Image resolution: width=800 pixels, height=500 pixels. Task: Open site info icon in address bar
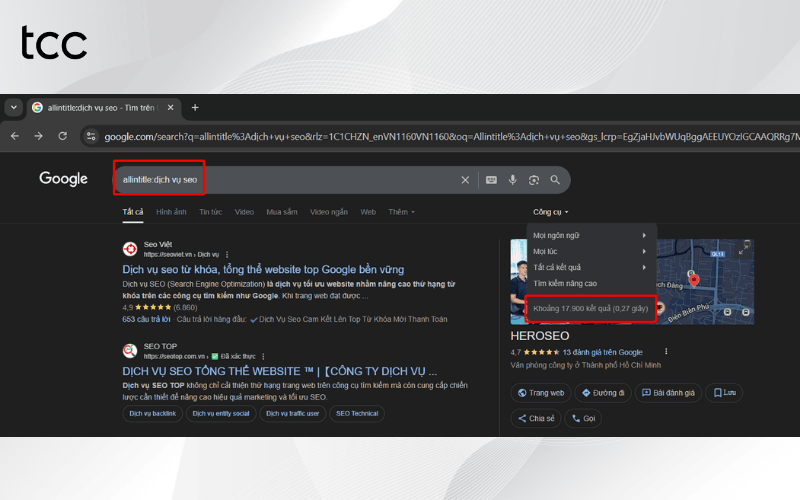pyautogui.click(x=91, y=136)
